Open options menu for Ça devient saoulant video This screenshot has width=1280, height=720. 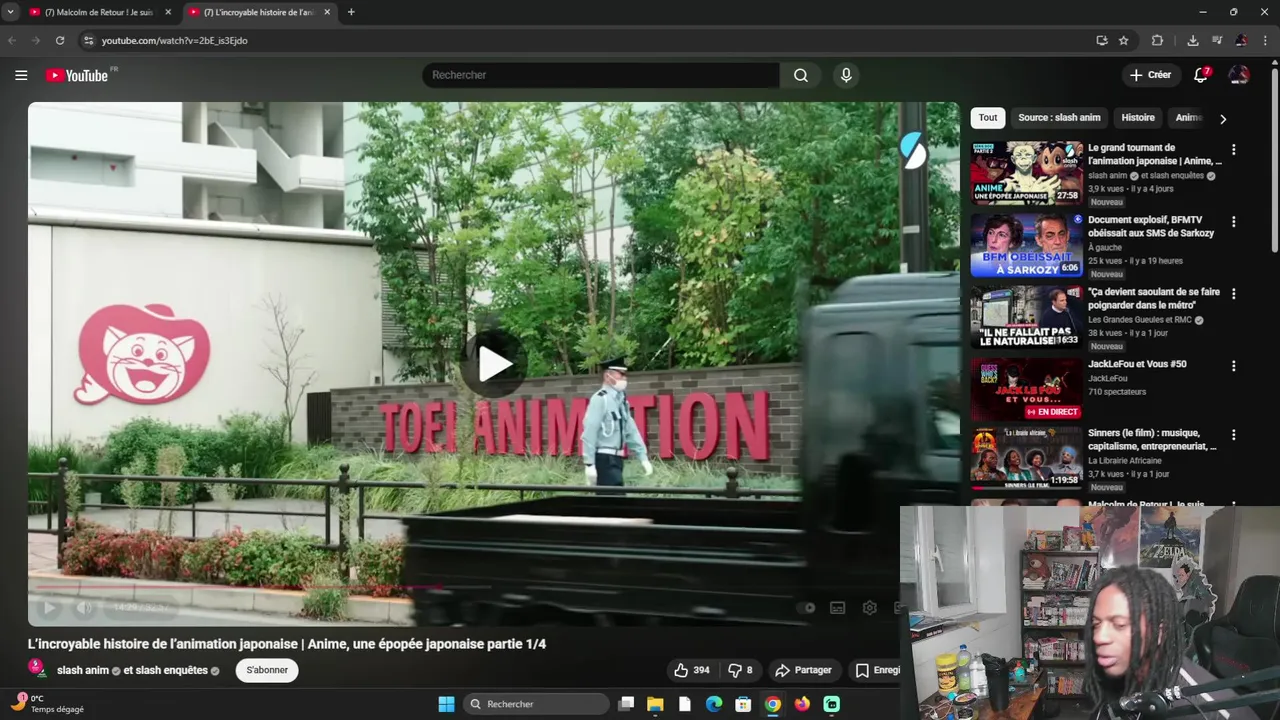click(1233, 294)
